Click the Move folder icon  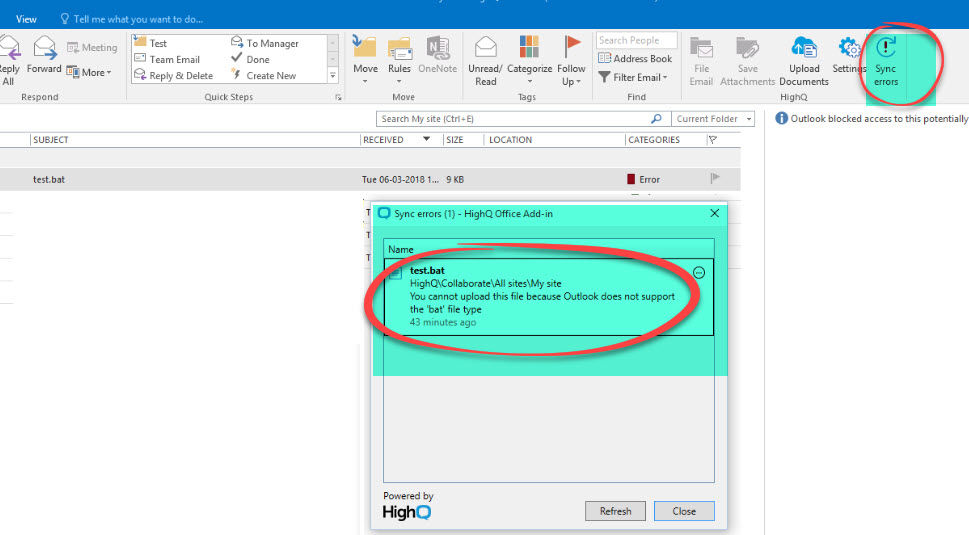pyautogui.click(x=365, y=48)
